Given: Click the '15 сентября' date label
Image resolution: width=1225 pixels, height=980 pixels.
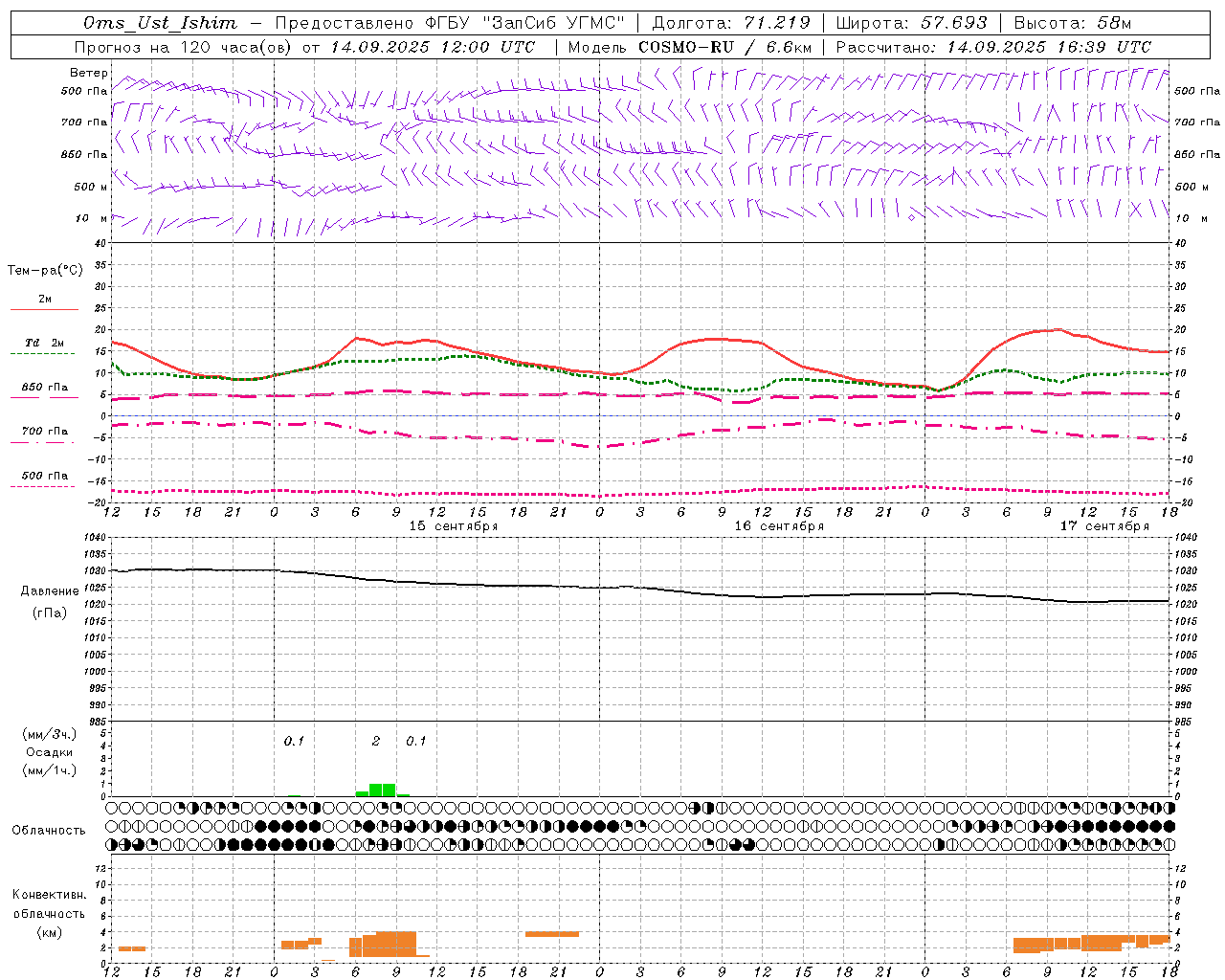Looking at the screenshot, I should tap(454, 526).
